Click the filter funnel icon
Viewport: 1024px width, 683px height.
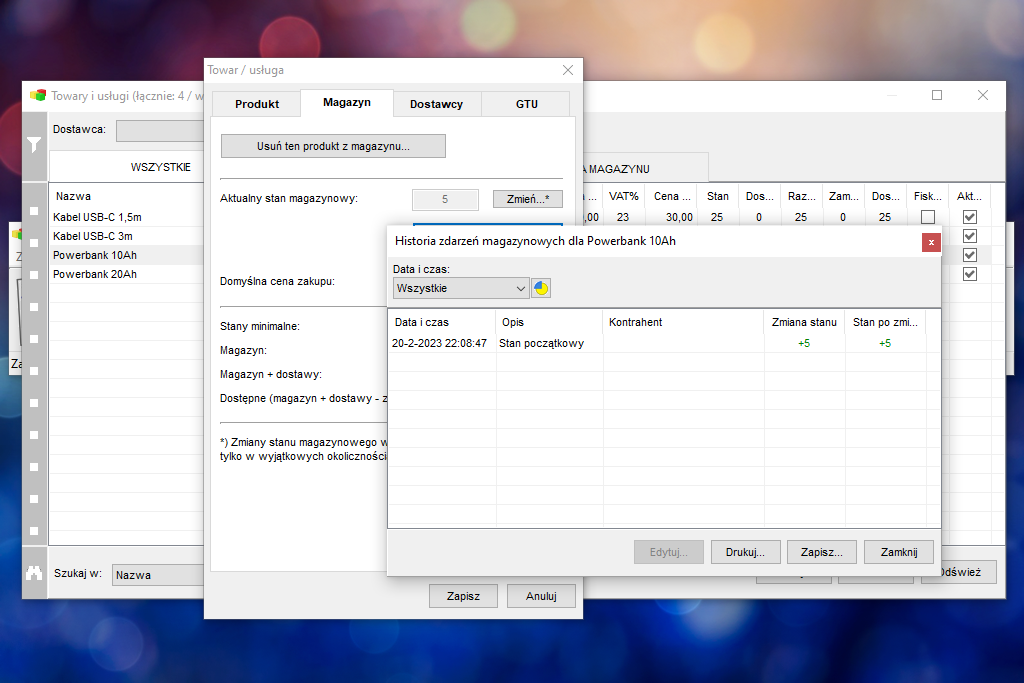click(34, 144)
